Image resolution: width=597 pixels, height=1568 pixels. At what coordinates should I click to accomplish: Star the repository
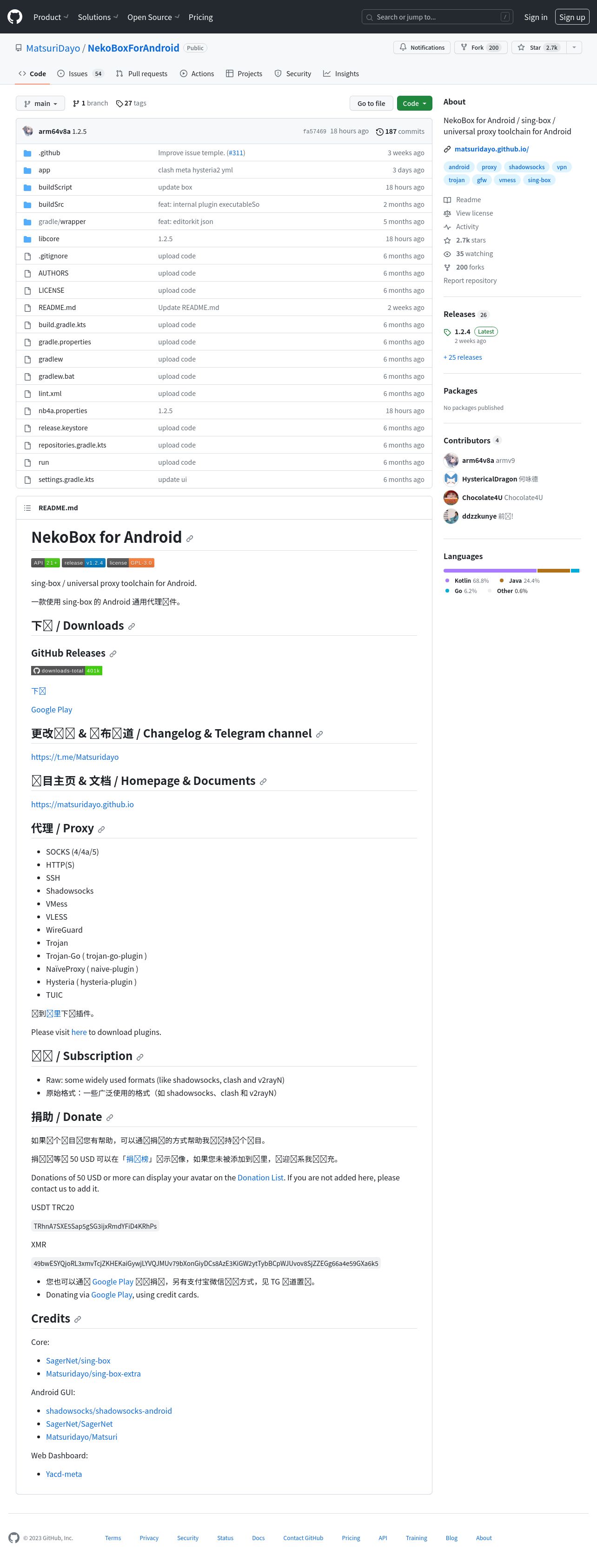(538, 47)
